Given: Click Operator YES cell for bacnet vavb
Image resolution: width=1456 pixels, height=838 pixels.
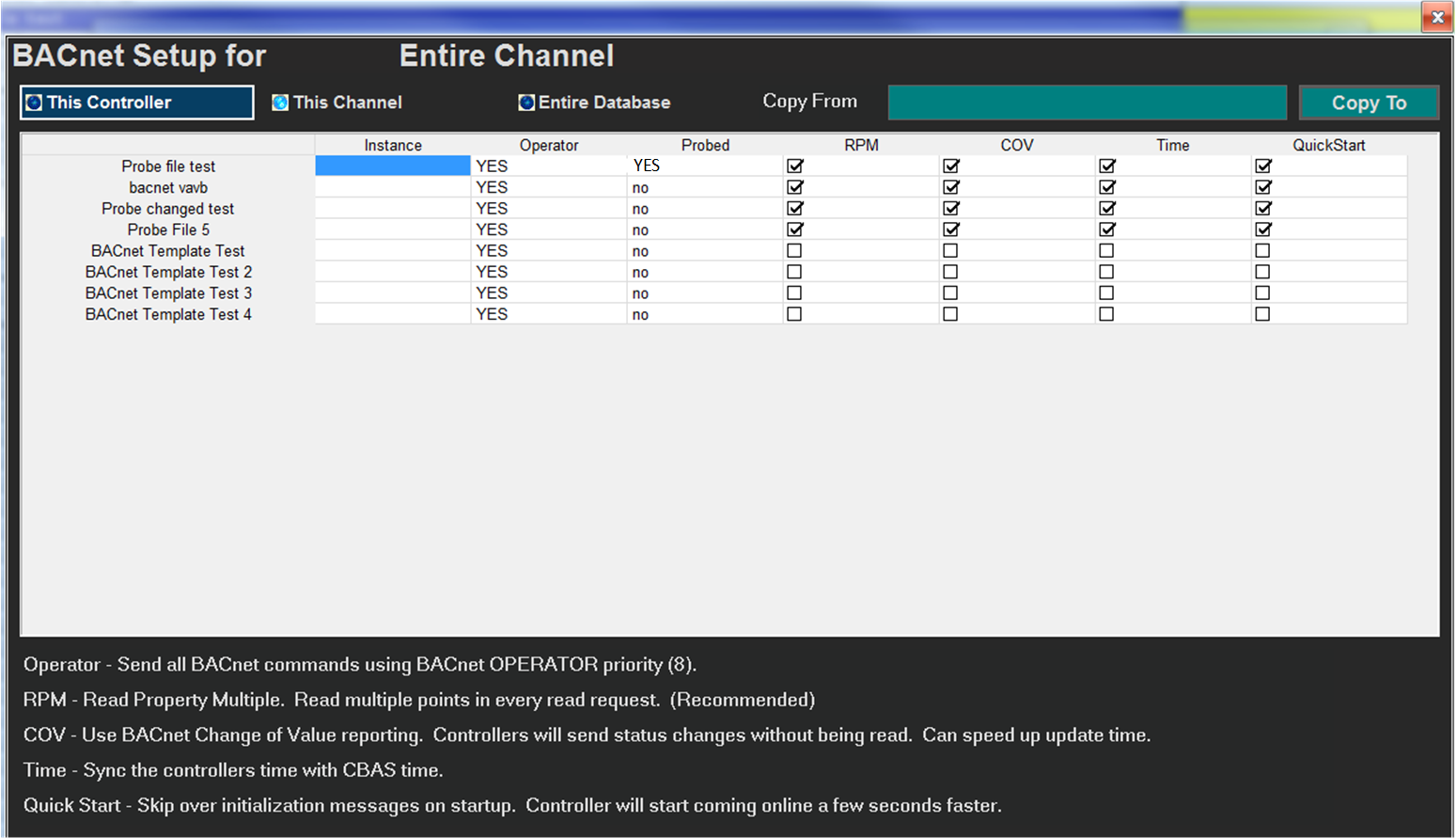Looking at the screenshot, I should point(549,187).
